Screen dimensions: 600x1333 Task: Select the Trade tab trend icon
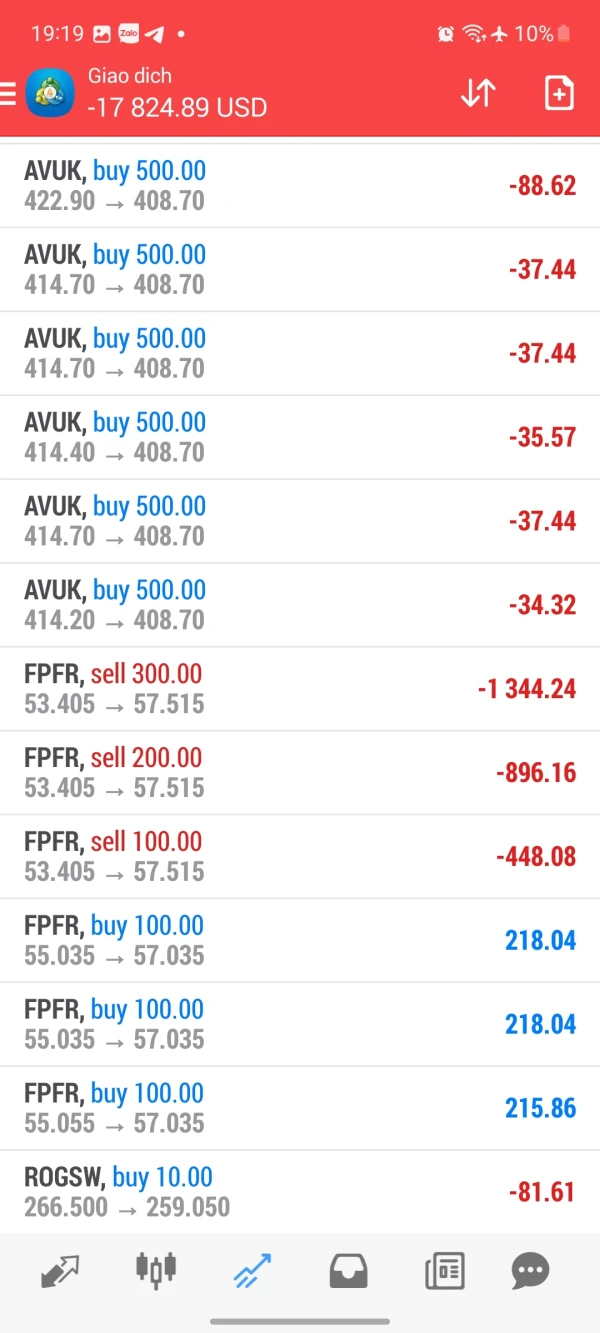pos(251,1270)
